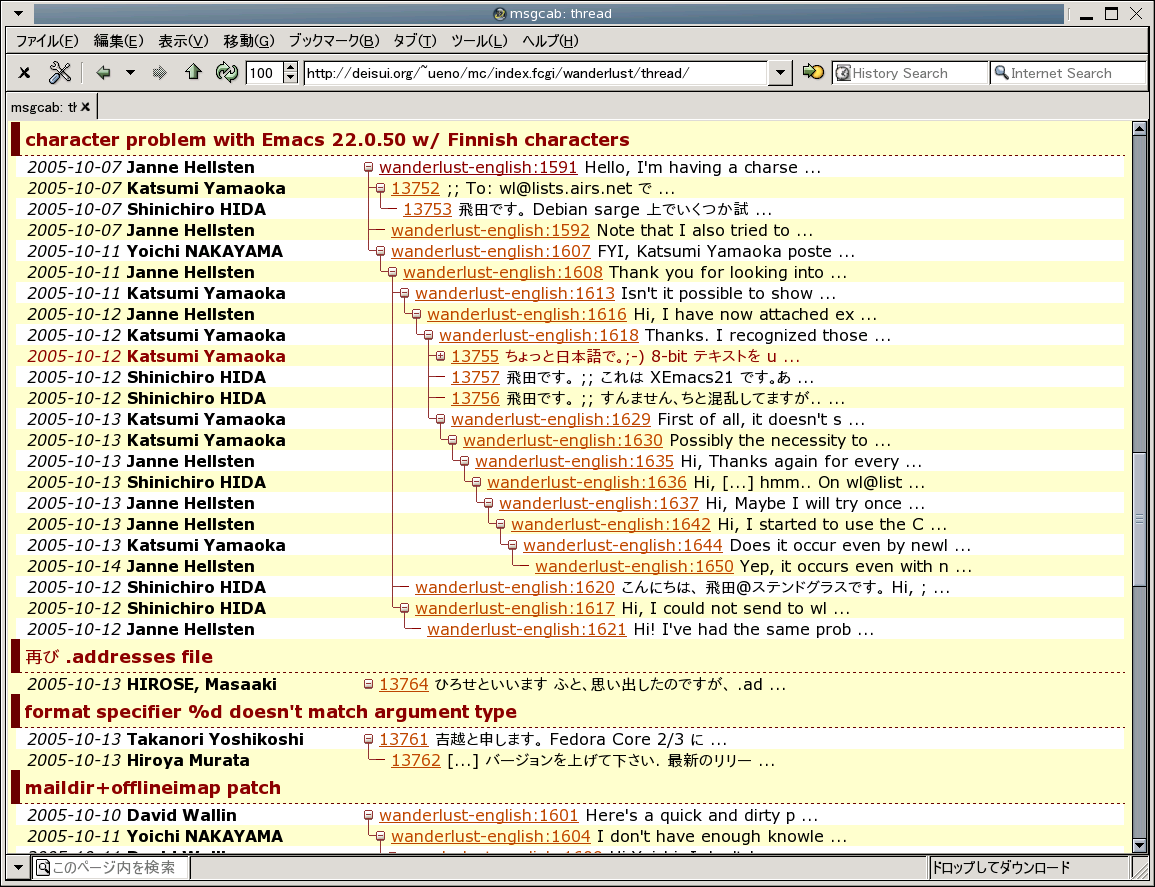Reload the page with refresh icon

227,73
